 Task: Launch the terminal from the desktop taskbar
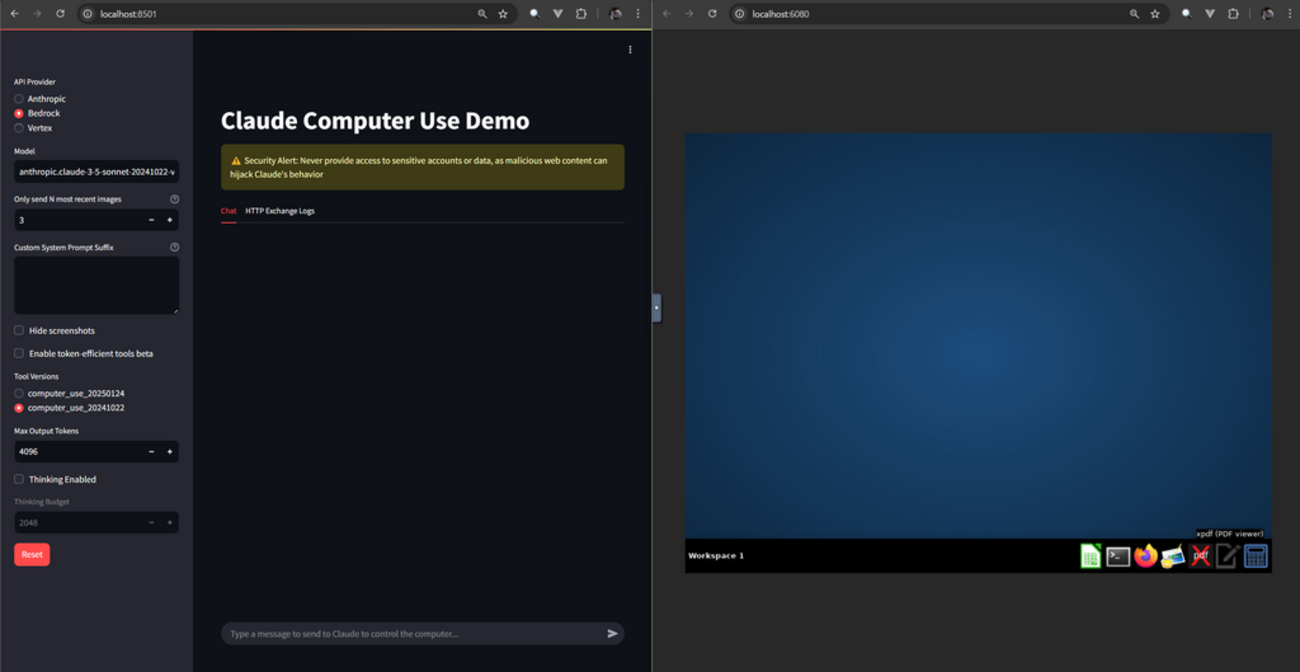1118,556
